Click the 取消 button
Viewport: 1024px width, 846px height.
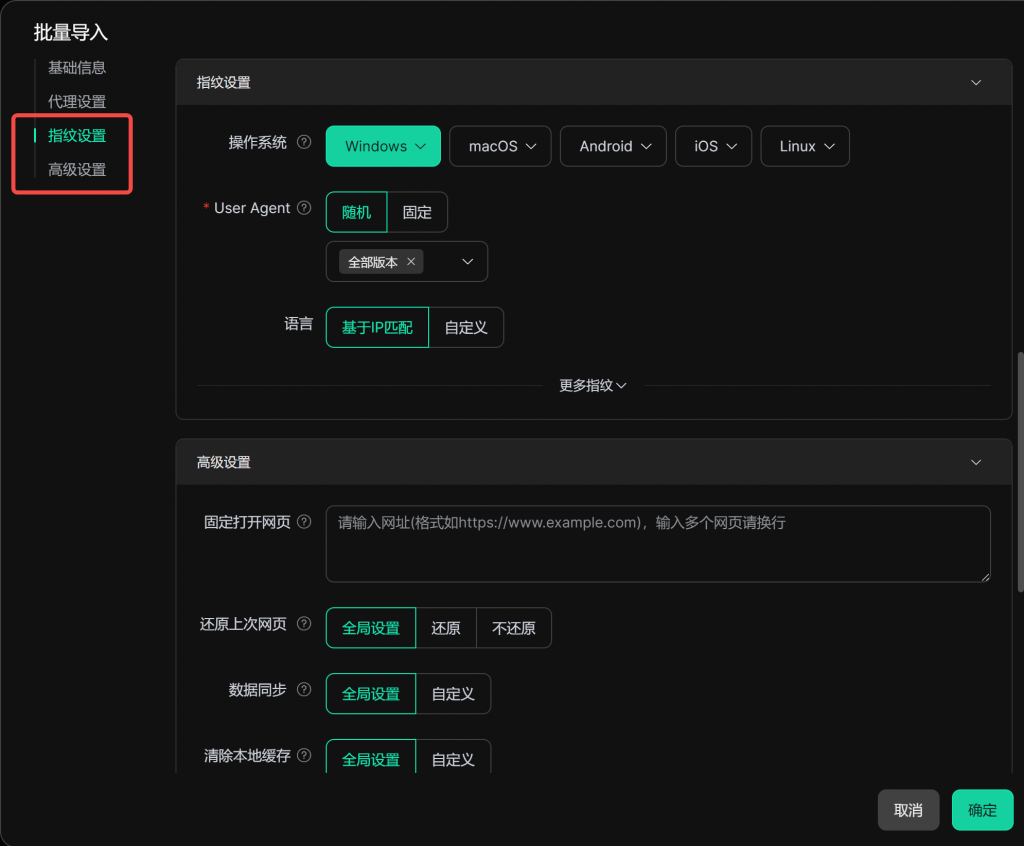point(908,810)
